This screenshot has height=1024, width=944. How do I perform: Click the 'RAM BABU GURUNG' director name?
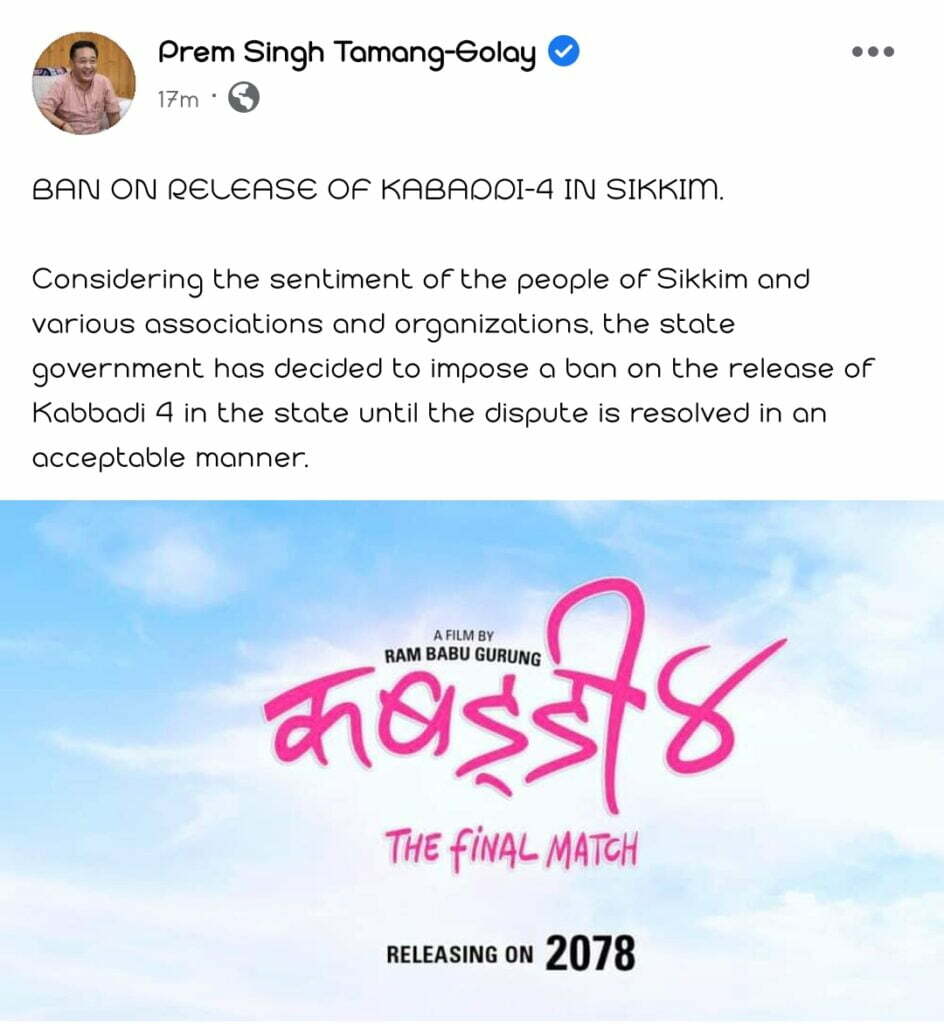point(462,656)
